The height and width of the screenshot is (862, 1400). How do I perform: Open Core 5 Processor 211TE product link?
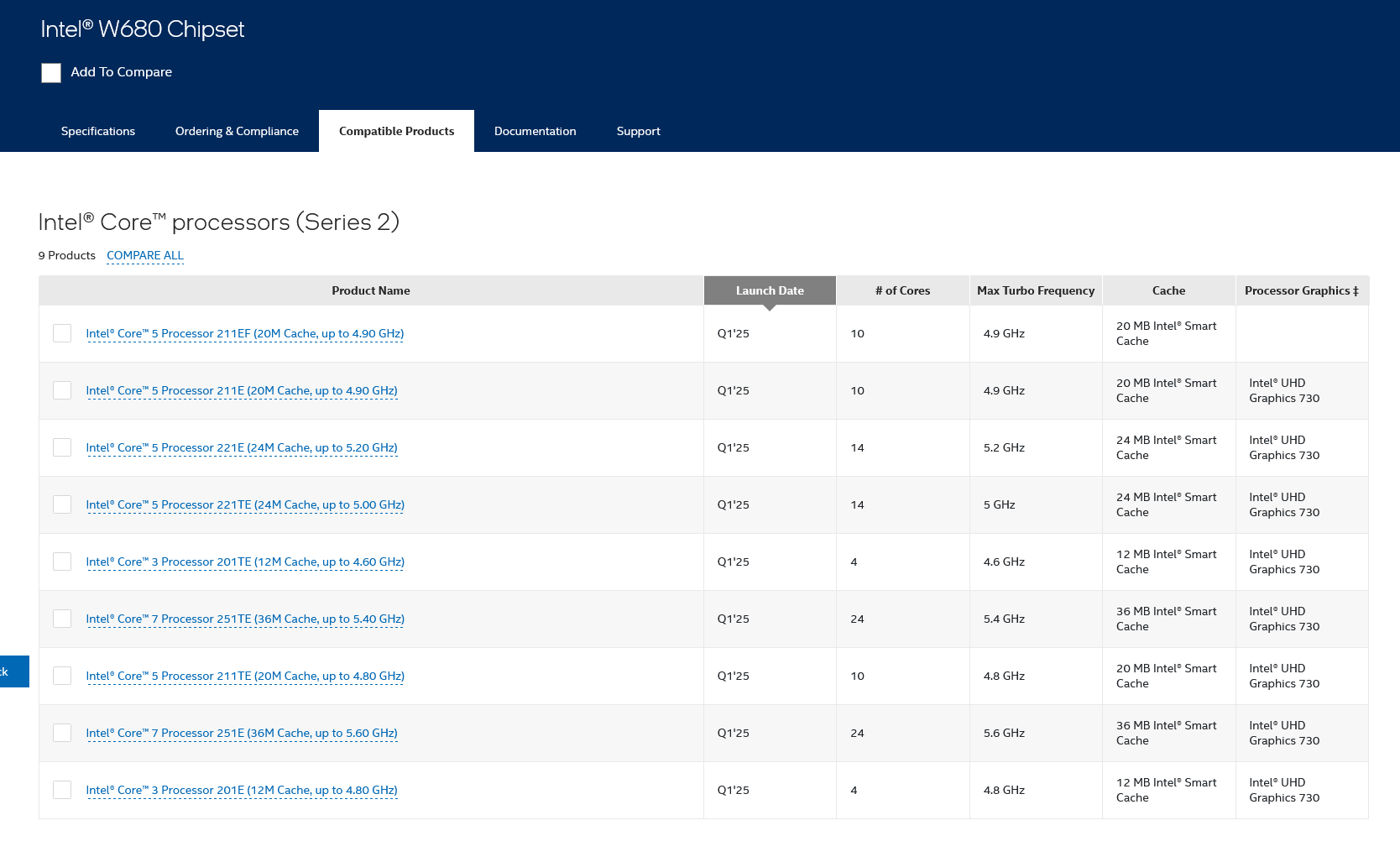point(245,676)
